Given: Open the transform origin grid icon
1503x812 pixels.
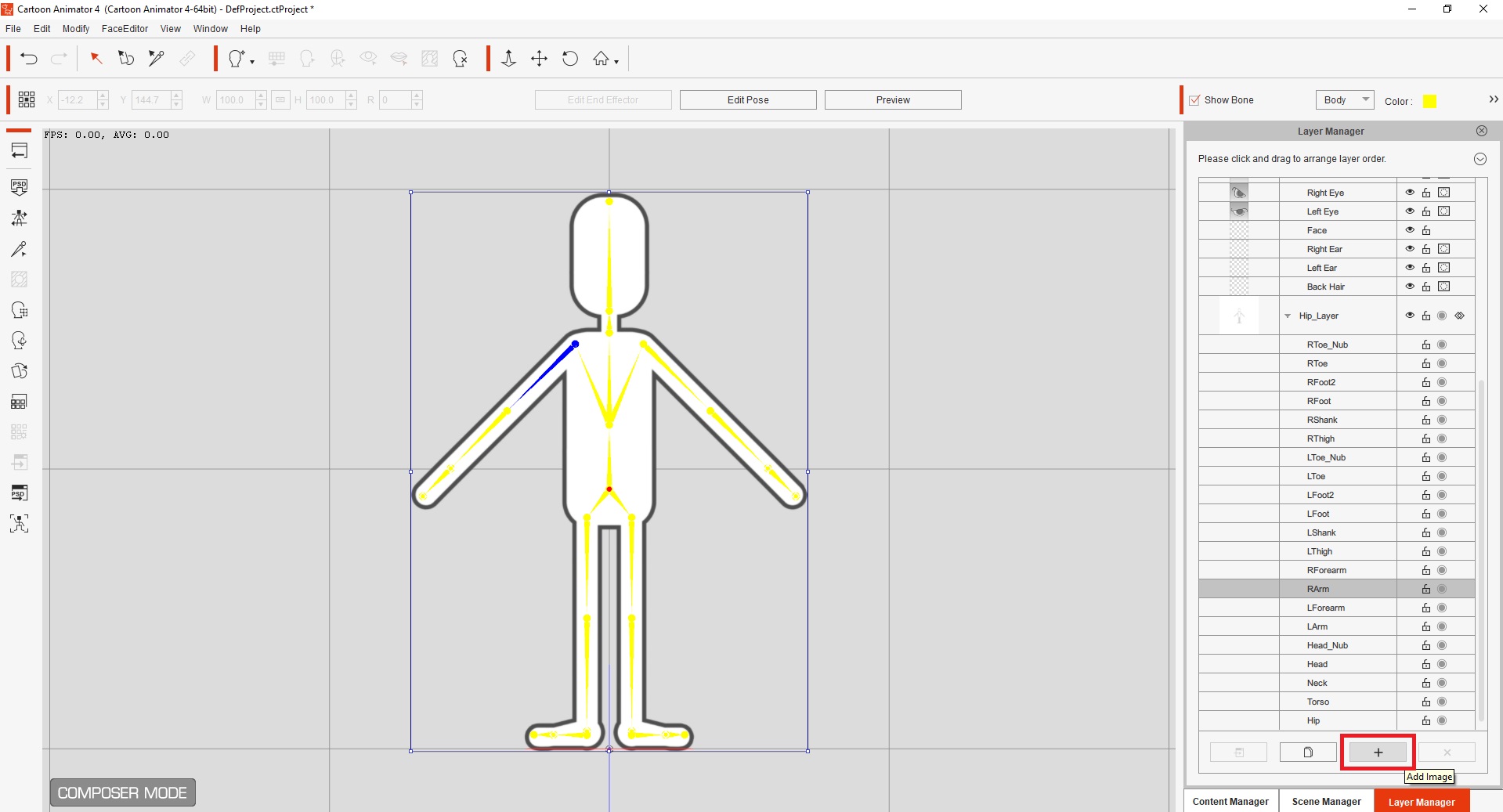Looking at the screenshot, I should point(27,99).
